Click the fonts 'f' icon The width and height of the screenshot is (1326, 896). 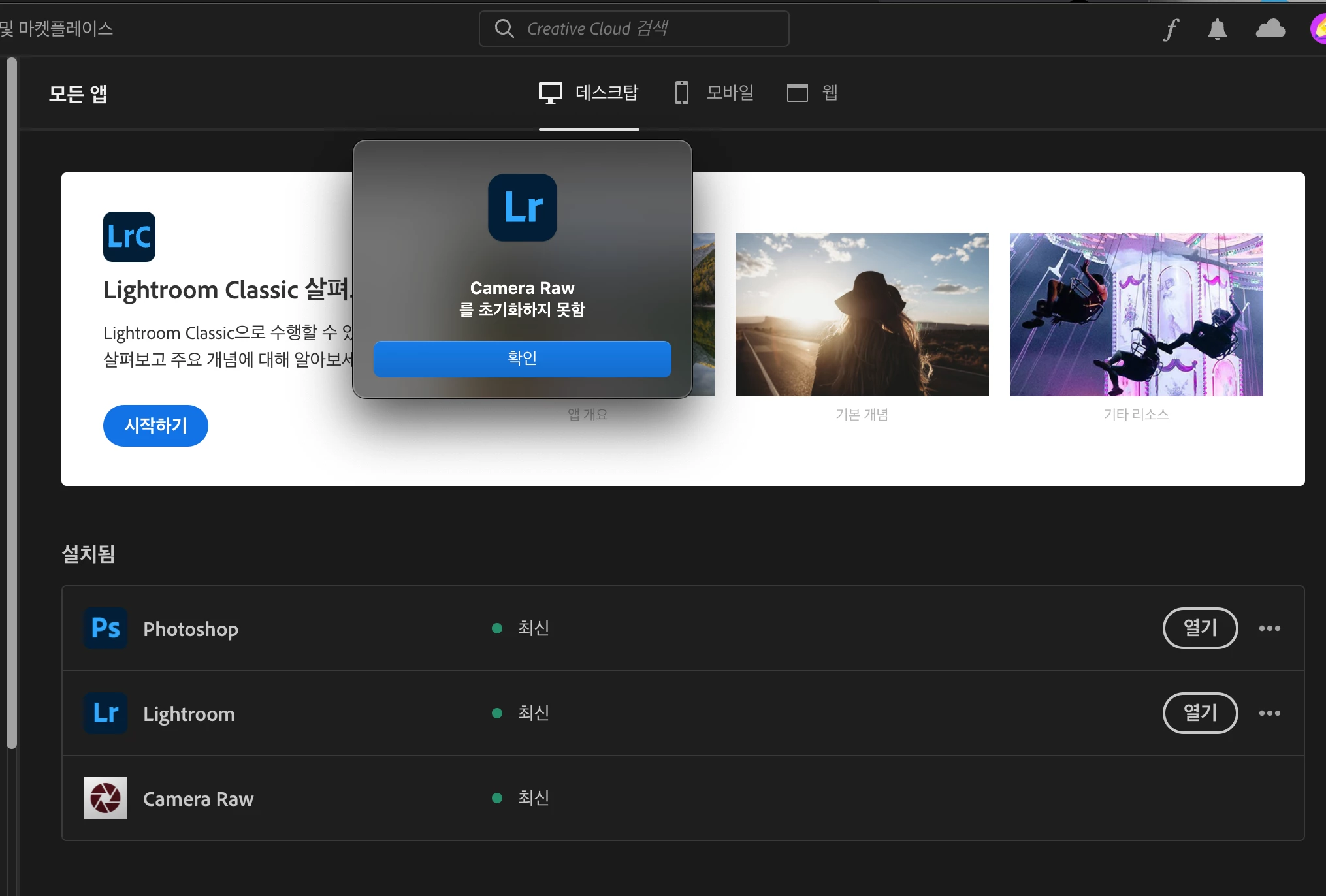click(1171, 29)
